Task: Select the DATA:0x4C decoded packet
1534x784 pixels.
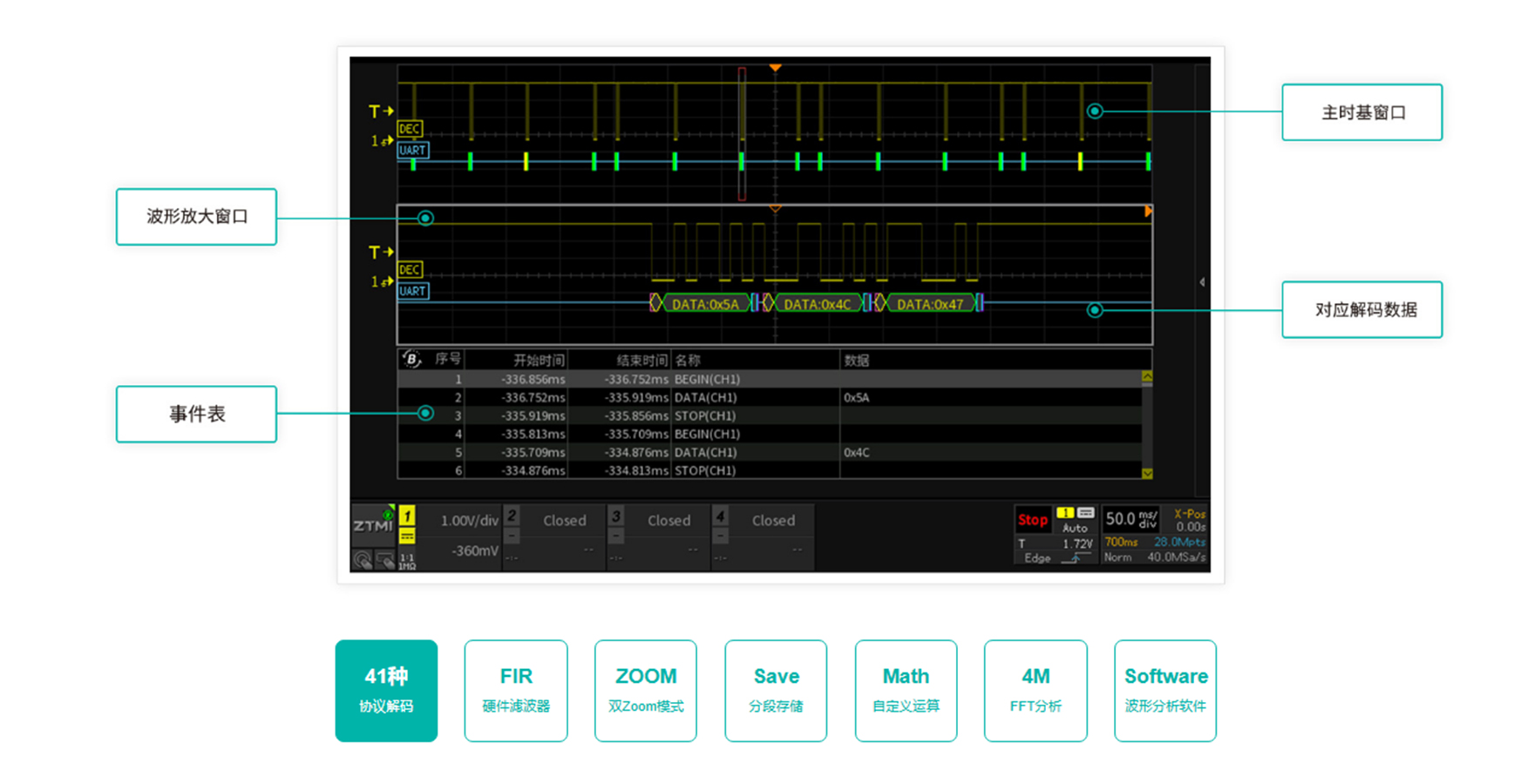Action: pyautogui.click(x=817, y=304)
